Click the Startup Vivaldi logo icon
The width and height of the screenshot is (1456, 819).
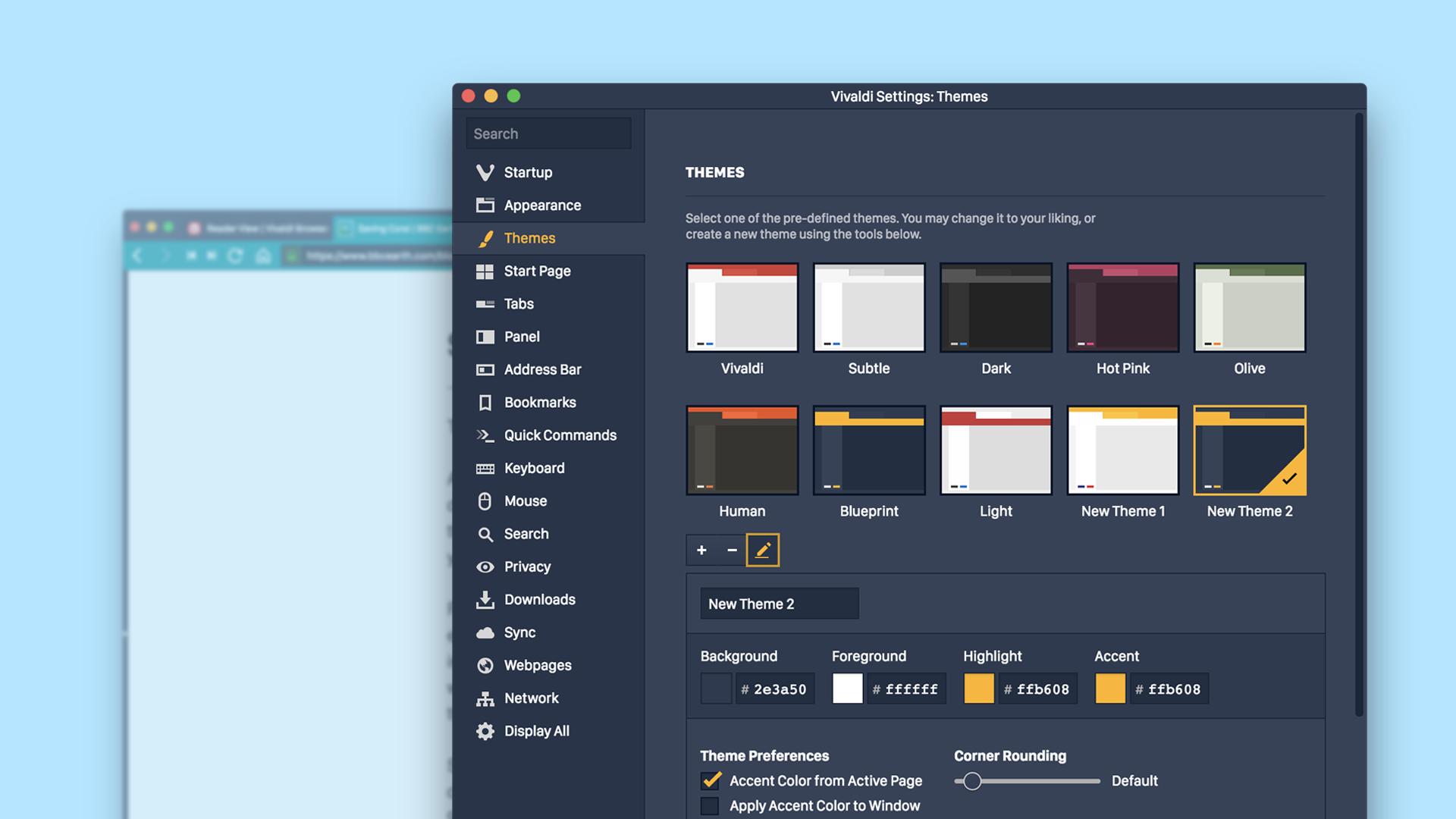click(x=485, y=172)
